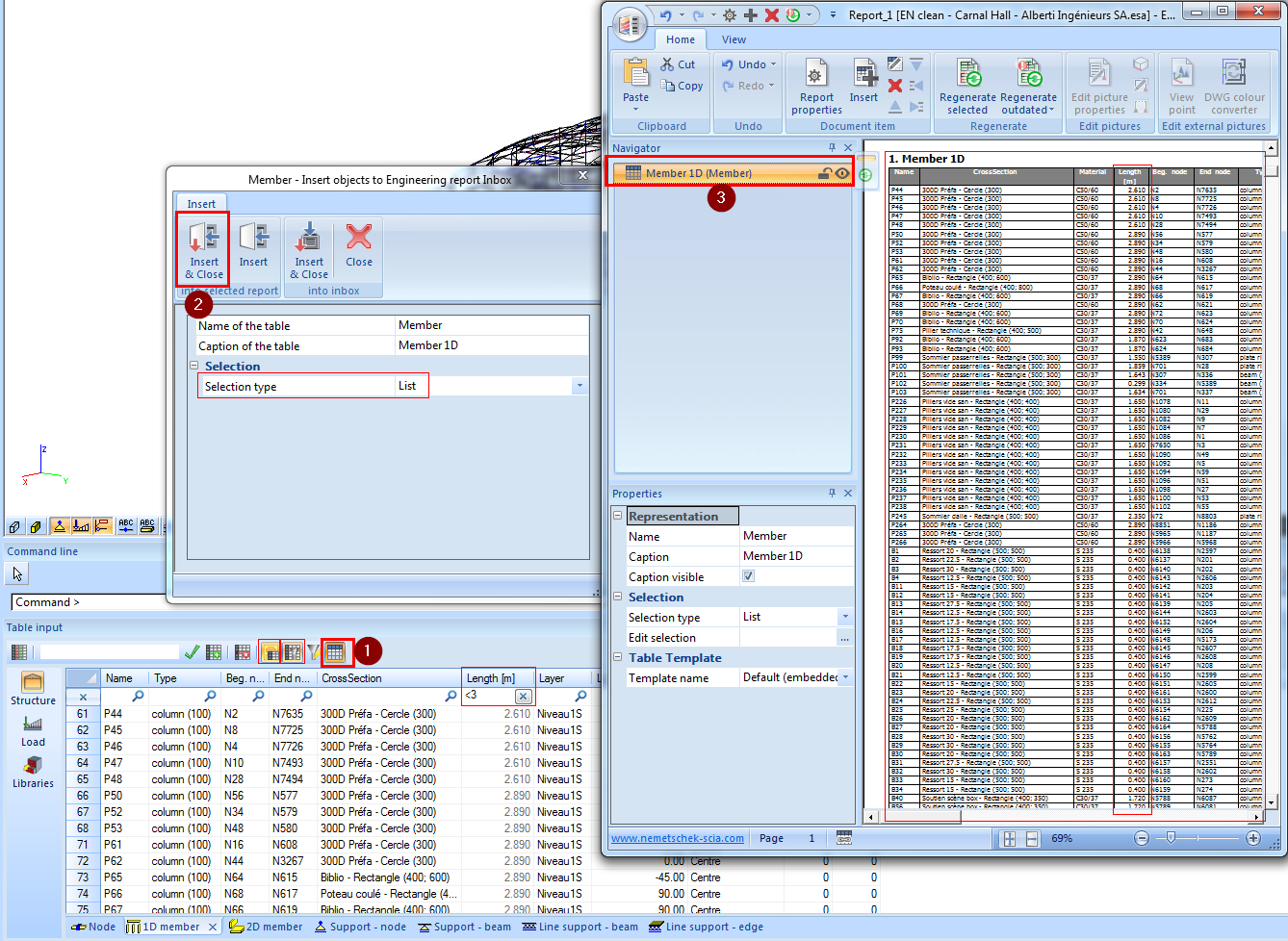
Task: Click the Edit selection ellipsis button
Action: 844,638
